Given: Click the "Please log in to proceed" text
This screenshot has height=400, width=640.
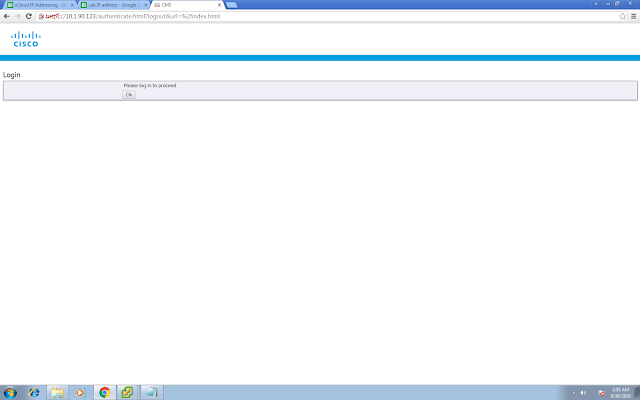Looking at the screenshot, I should [150, 86].
